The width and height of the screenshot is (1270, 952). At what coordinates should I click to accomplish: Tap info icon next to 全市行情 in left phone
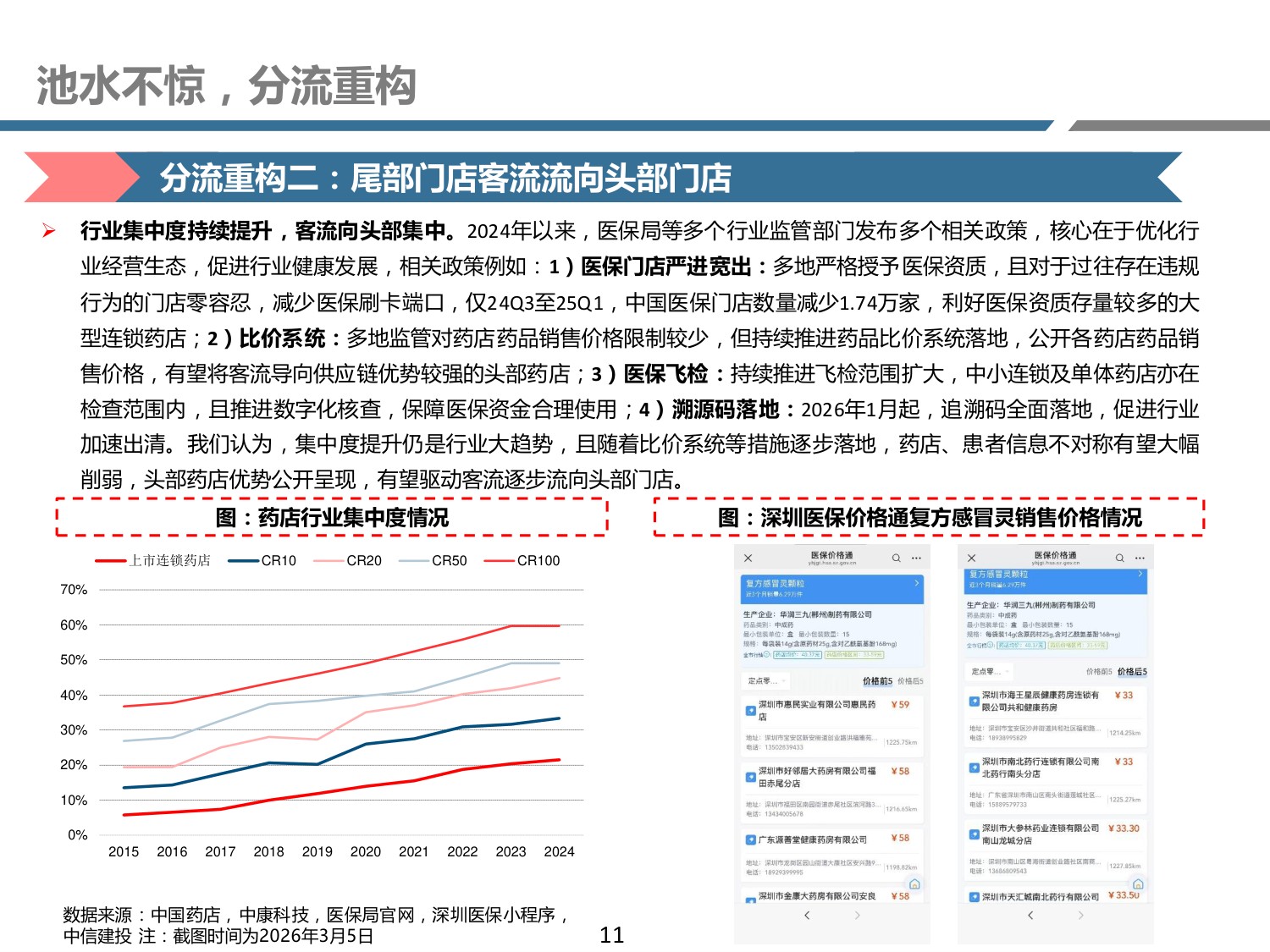(x=767, y=654)
